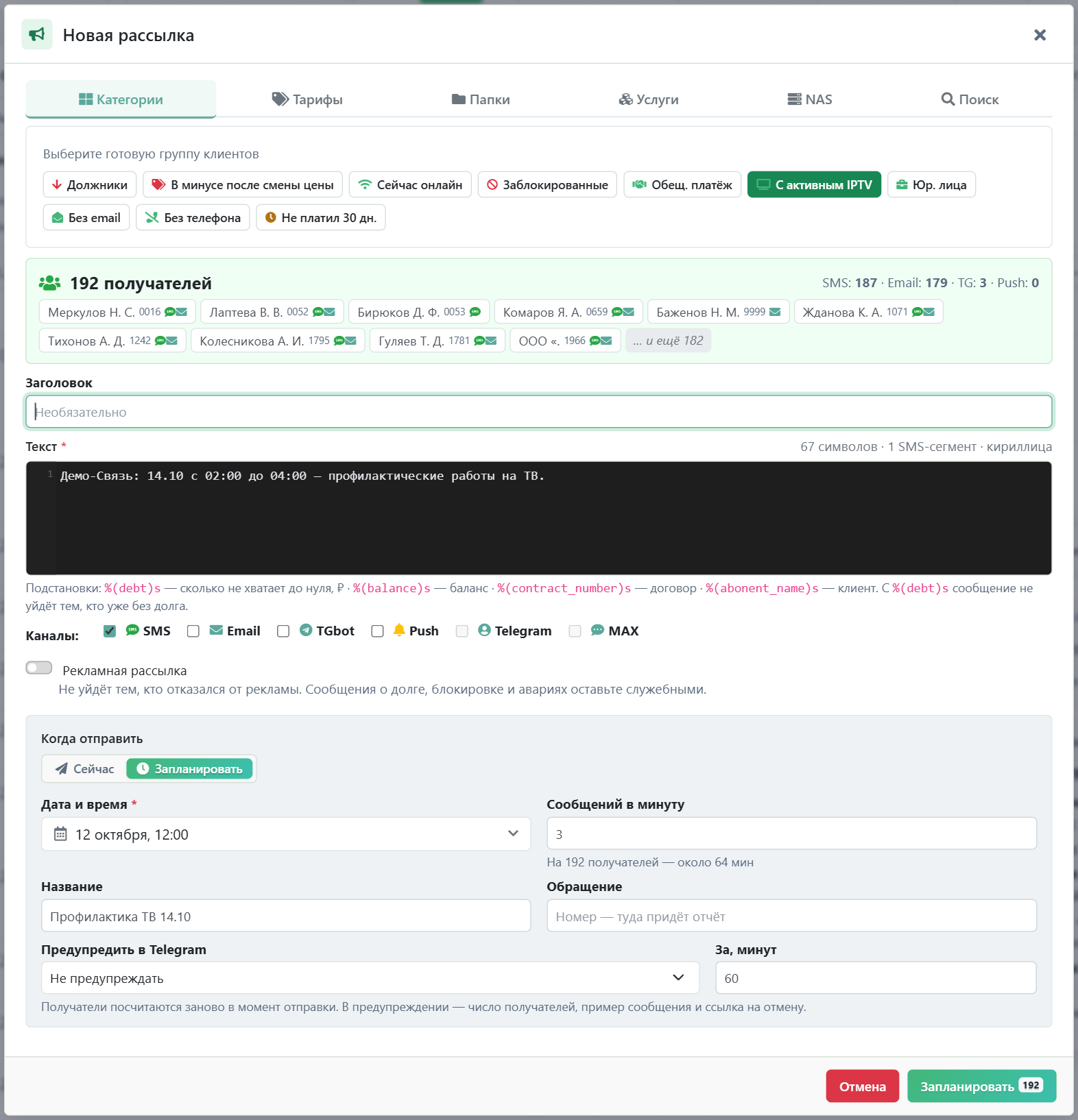Click the Telegram user-circle icon
Viewport: 1078px width, 1120px height.
click(484, 630)
